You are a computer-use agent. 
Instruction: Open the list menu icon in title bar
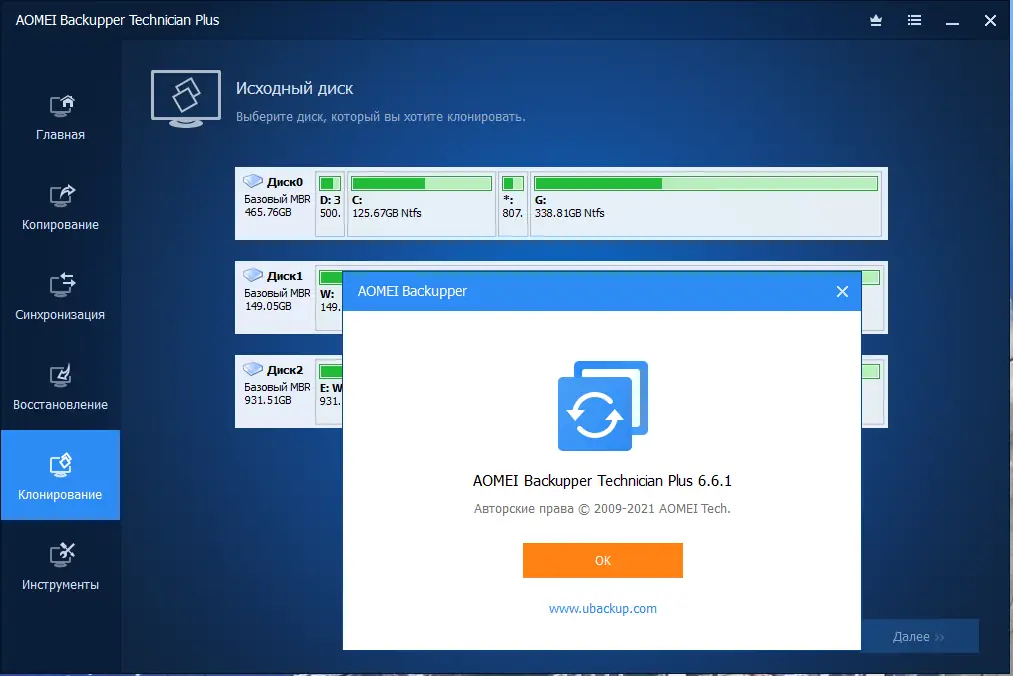coord(913,20)
